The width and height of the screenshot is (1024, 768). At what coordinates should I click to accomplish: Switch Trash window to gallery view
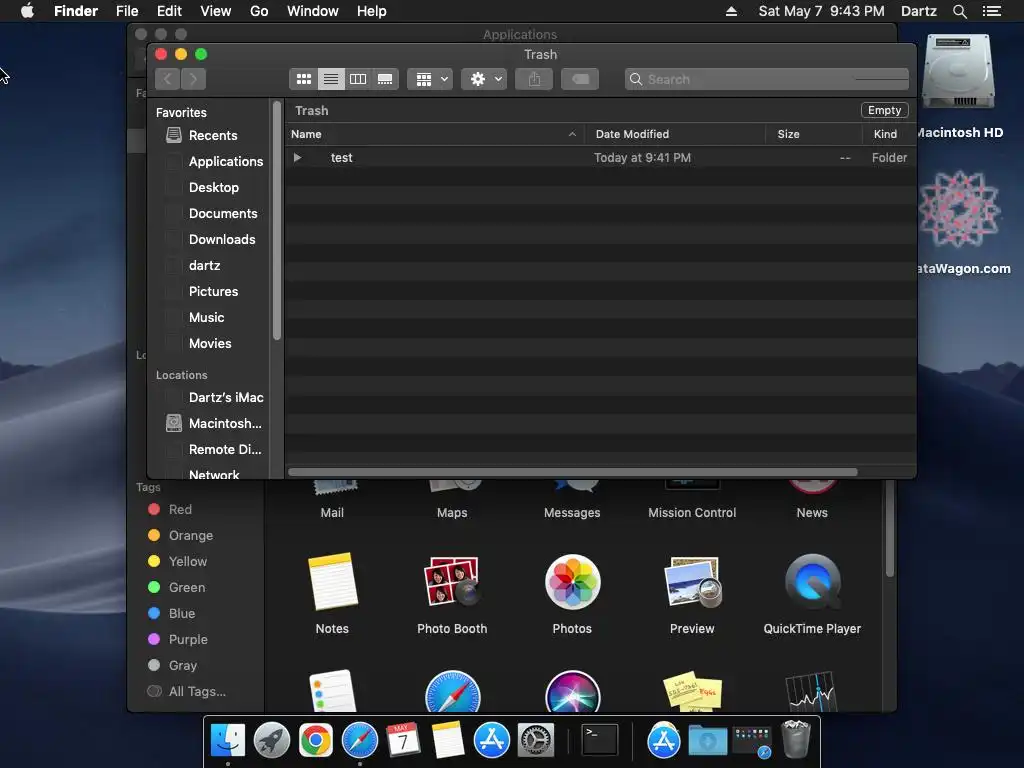[x=385, y=79]
